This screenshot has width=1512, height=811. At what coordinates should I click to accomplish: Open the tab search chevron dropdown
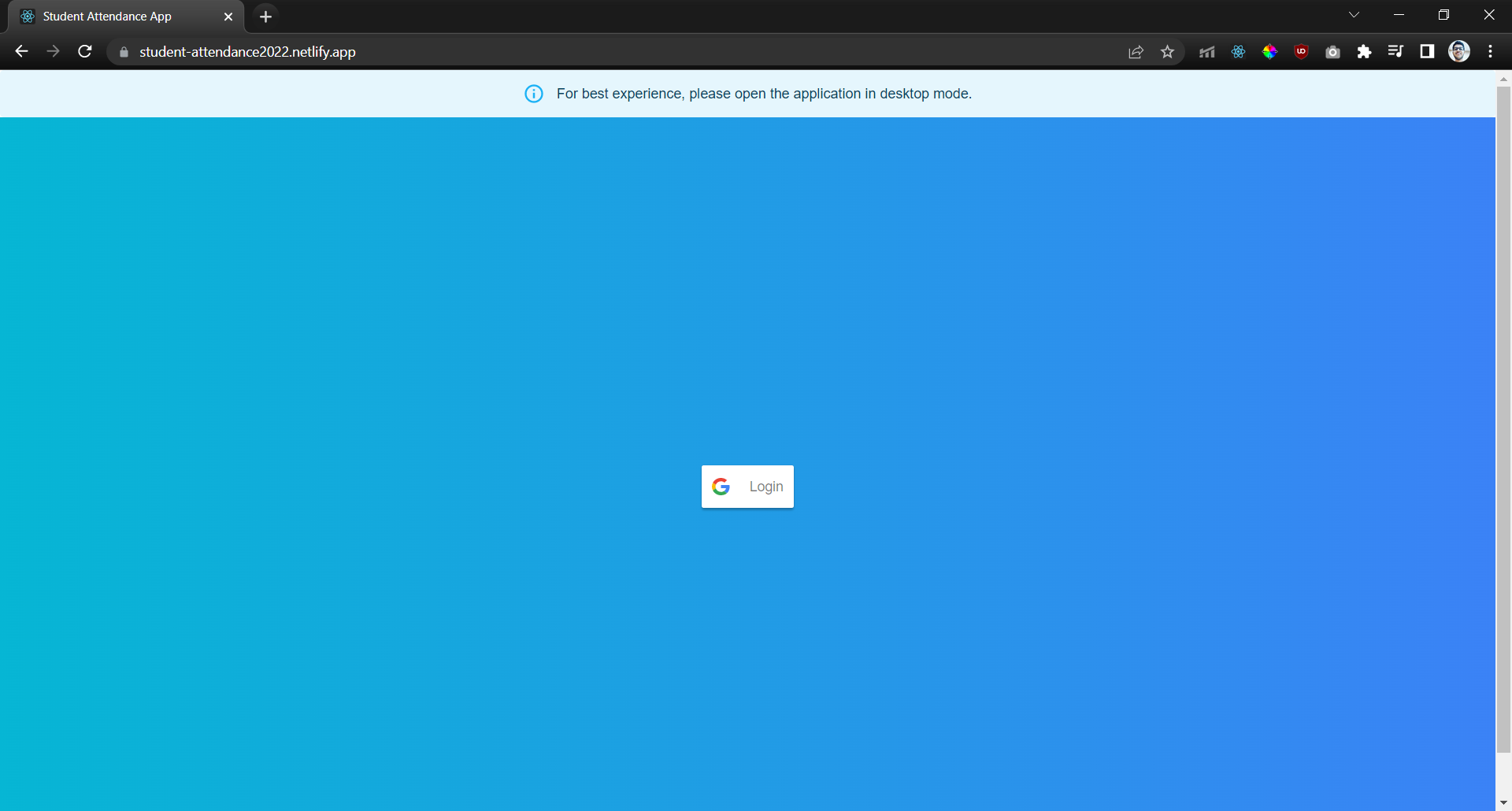[1354, 14]
